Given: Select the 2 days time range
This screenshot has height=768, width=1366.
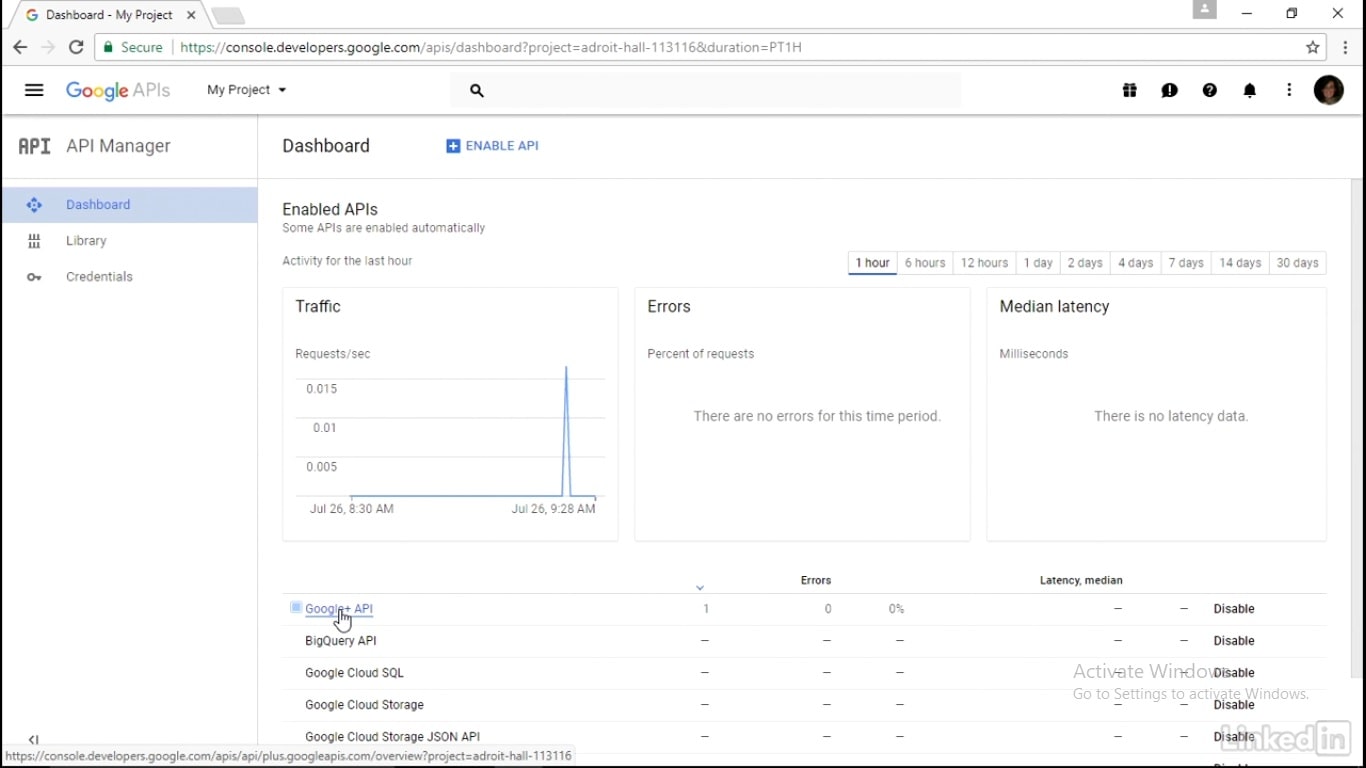Looking at the screenshot, I should click(x=1085, y=263).
